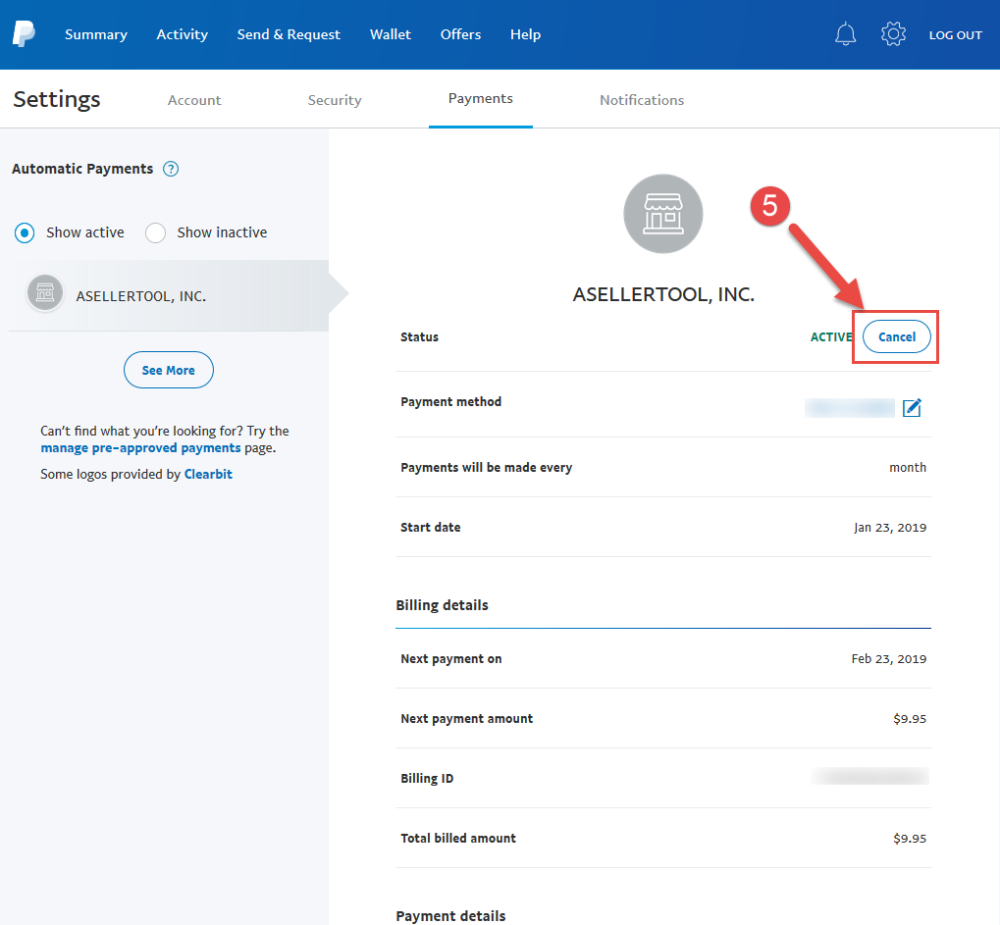Click the Start date value Jan 23, 2019
Screen dimensions: 1000x925
pyautogui.click(x=890, y=528)
